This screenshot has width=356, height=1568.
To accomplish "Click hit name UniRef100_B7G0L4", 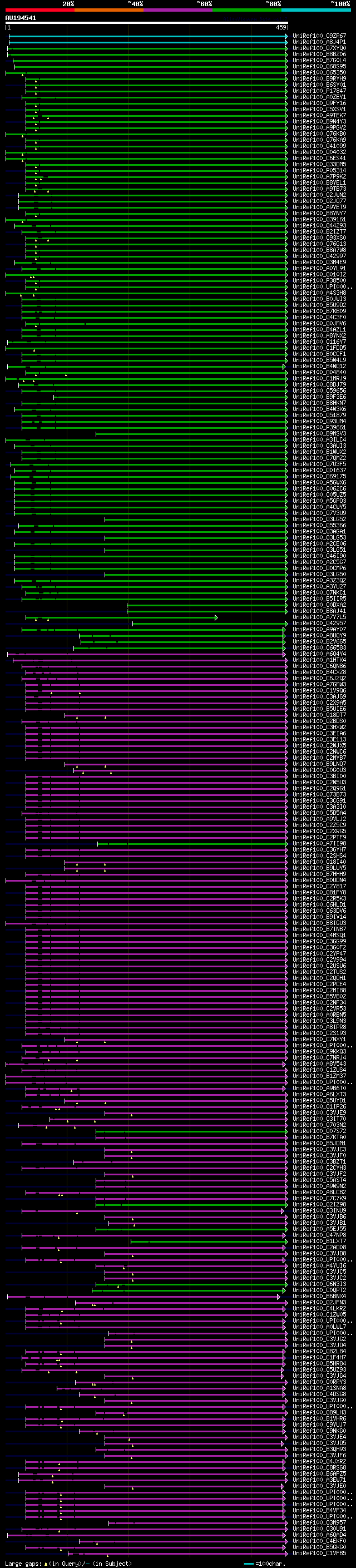I will (x=319, y=60).
